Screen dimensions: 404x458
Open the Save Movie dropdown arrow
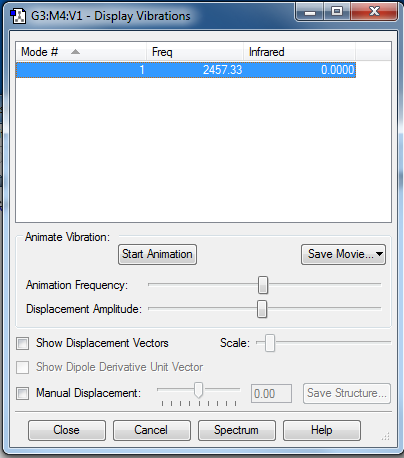click(379, 254)
